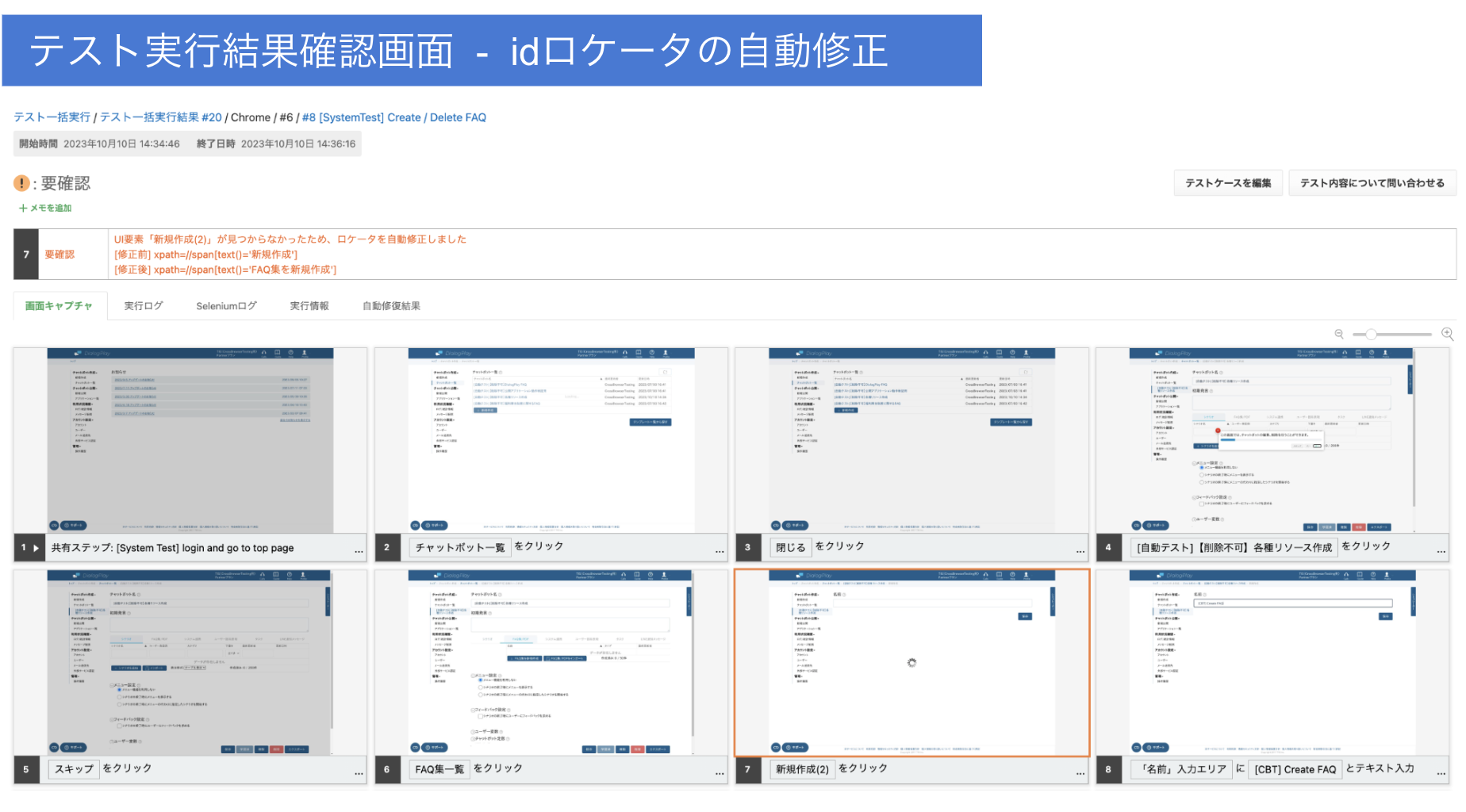Image resolution: width=1466 pixels, height=812 pixels.
Task: Switch to the 実行ログ tab
Action: (x=143, y=305)
